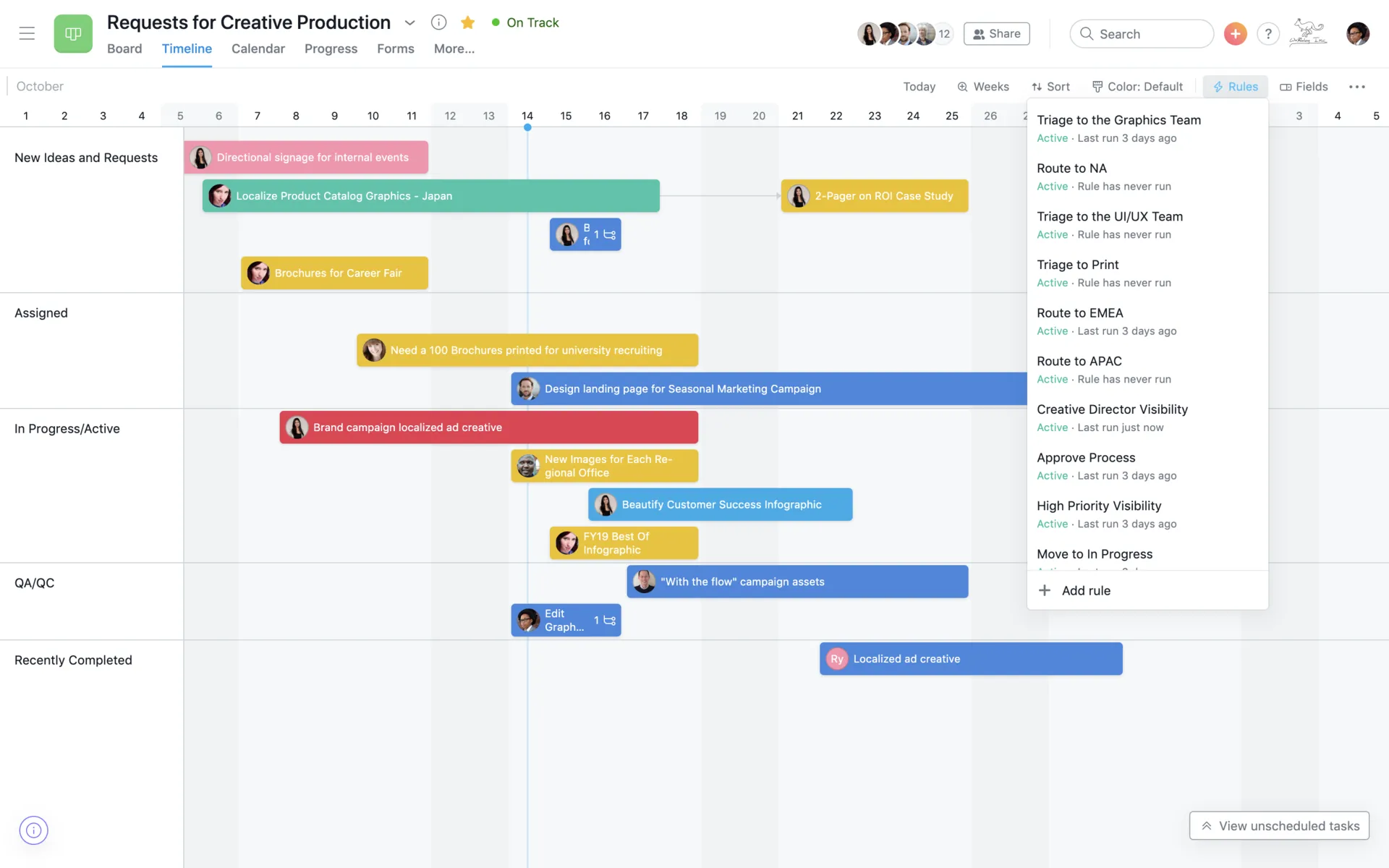Click the On Track status indicator
The width and height of the screenshot is (1389, 868).
(524, 21)
